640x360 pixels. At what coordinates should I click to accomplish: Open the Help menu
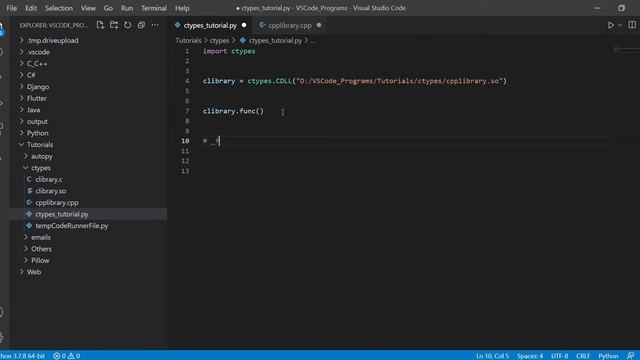coord(182,8)
